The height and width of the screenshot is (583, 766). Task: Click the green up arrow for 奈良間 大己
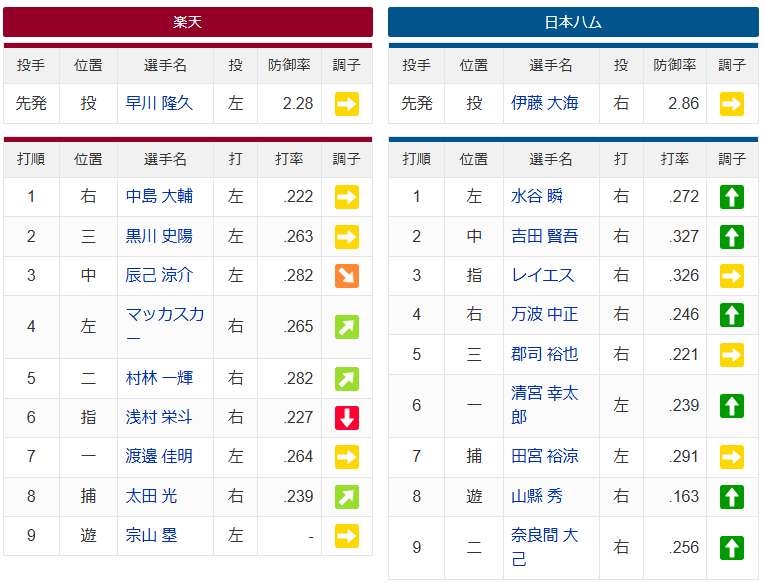(x=732, y=548)
